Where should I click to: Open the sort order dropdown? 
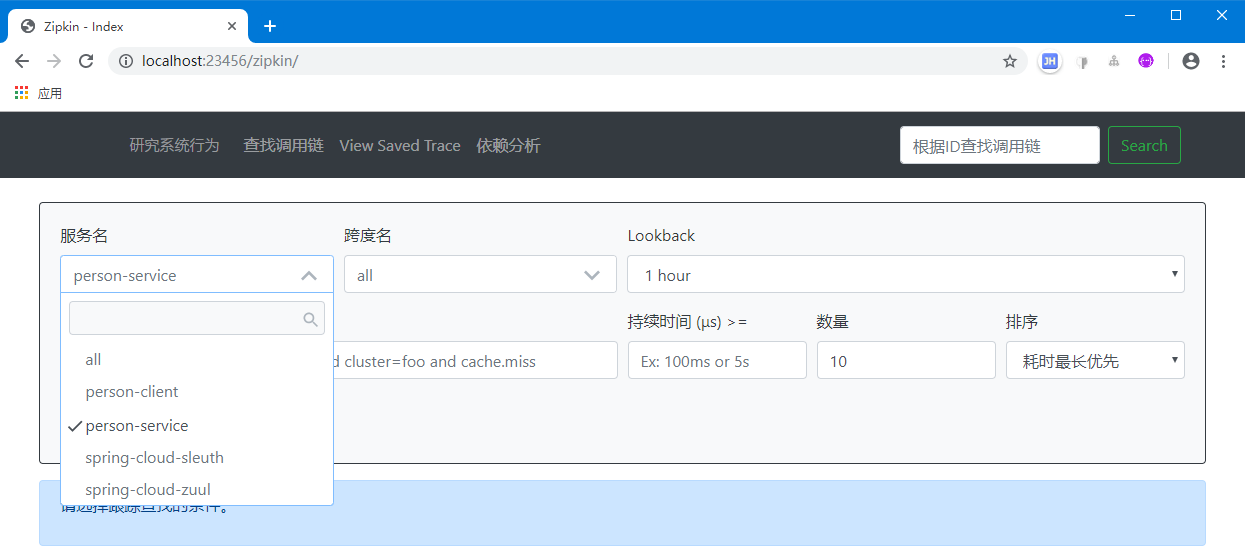1094,361
